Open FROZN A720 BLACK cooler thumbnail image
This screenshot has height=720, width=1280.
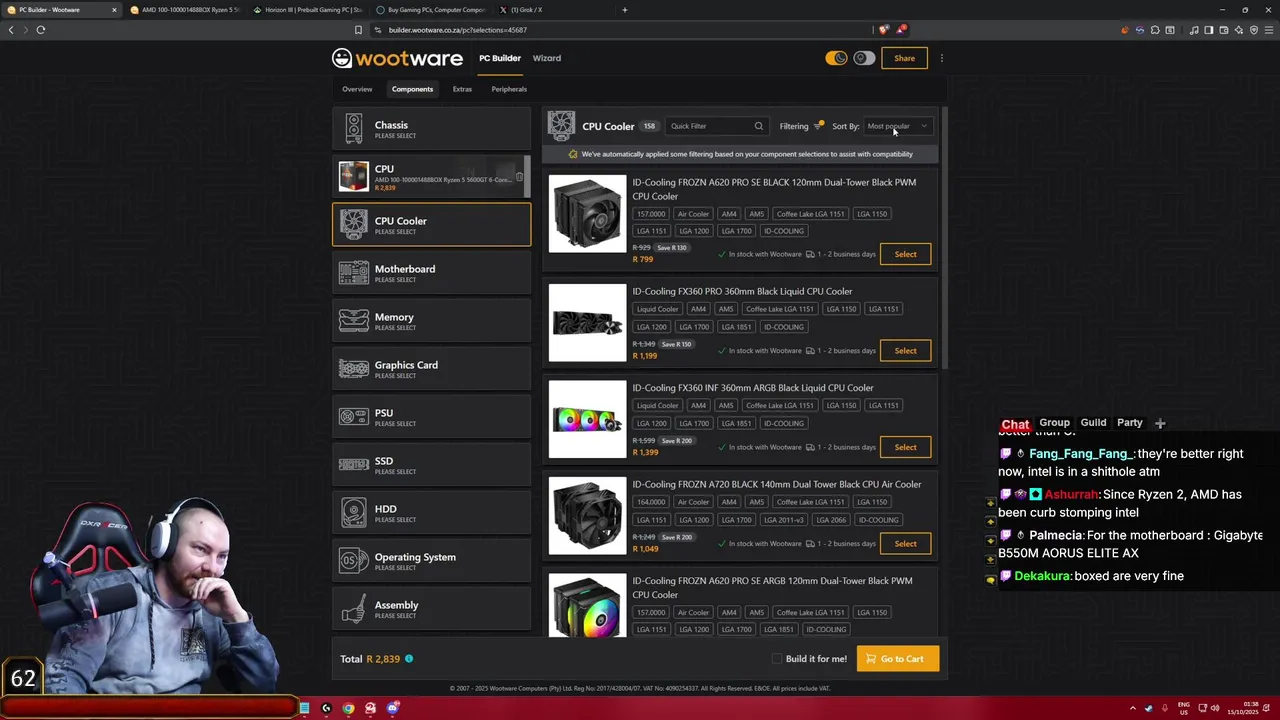click(x=587, y=516)
